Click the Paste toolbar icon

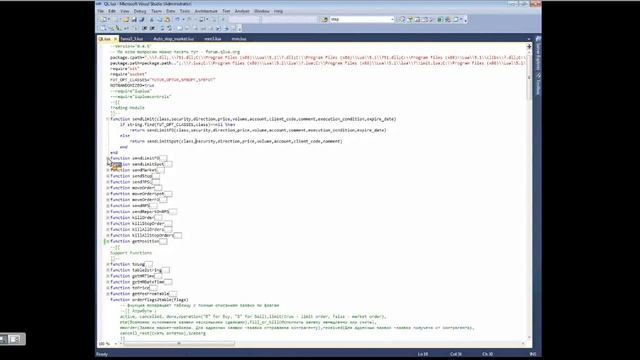(167, 20)
